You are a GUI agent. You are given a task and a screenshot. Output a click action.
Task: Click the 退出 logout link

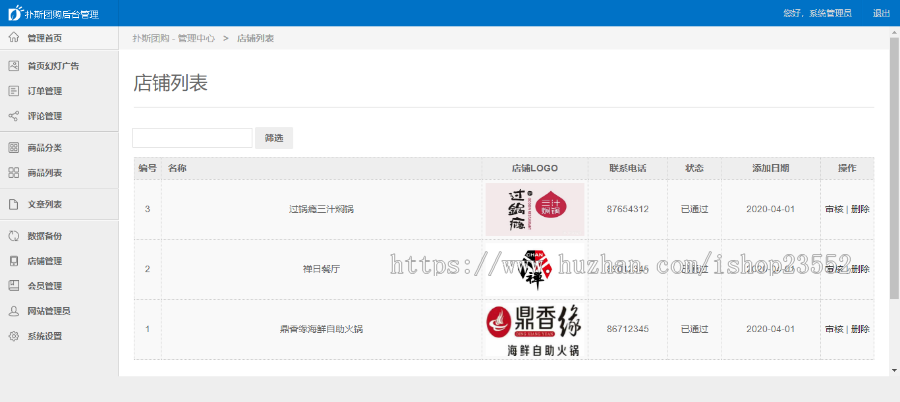tap(881, 13)
